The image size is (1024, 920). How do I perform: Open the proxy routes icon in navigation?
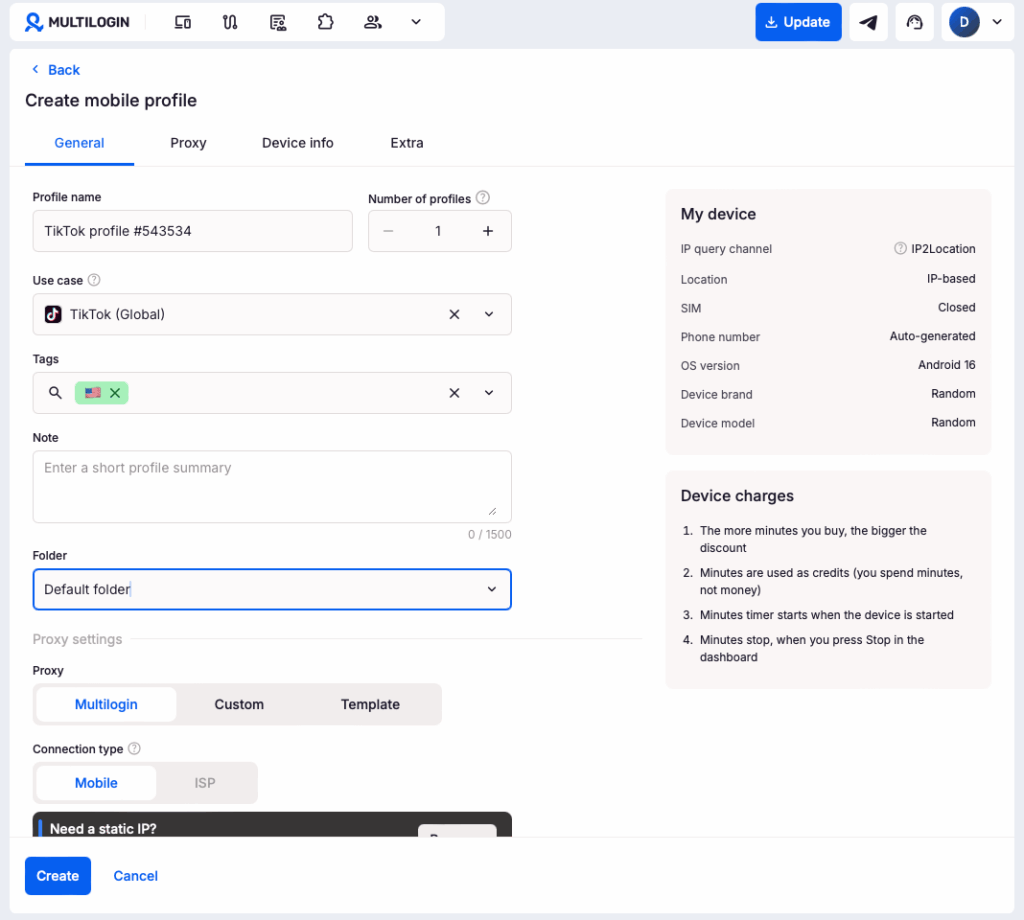pos(230,22)
